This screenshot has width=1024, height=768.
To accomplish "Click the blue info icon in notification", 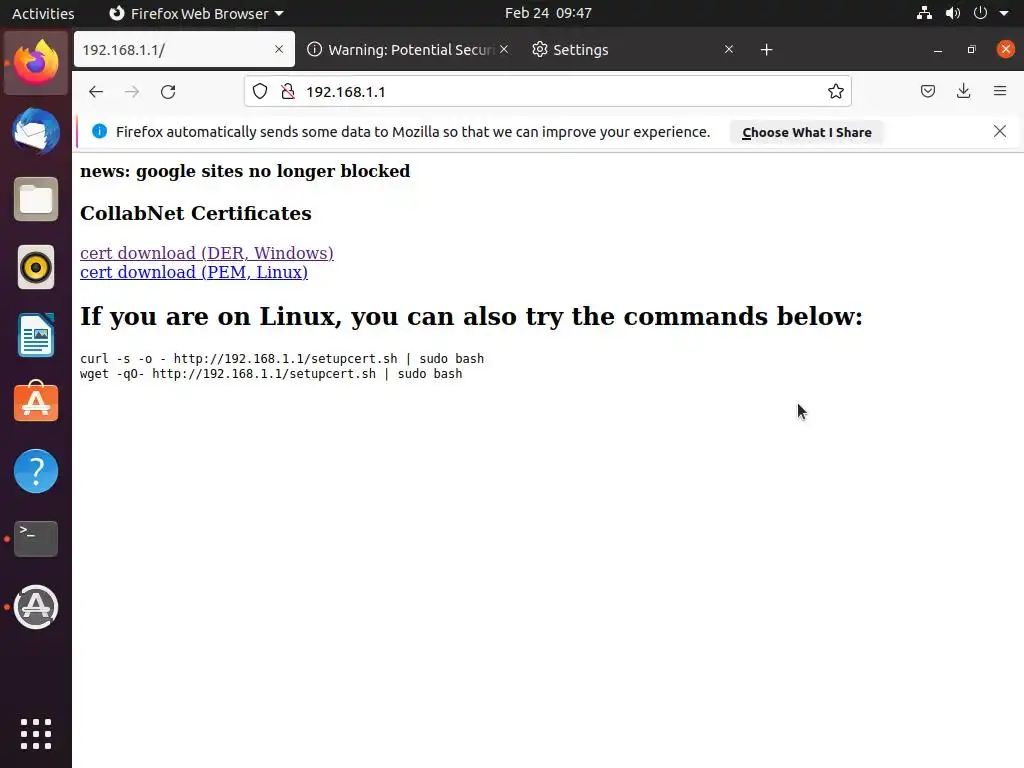I will pos(99,131).
